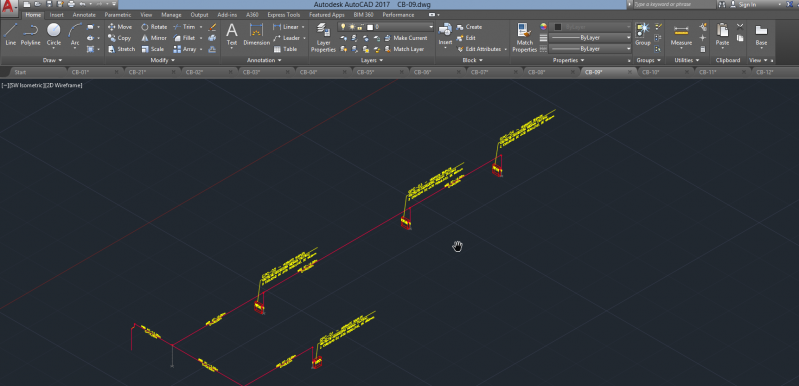Screen dimensions: 799x386
Task: Click the keyword search input field
Action: coord(675,4)
